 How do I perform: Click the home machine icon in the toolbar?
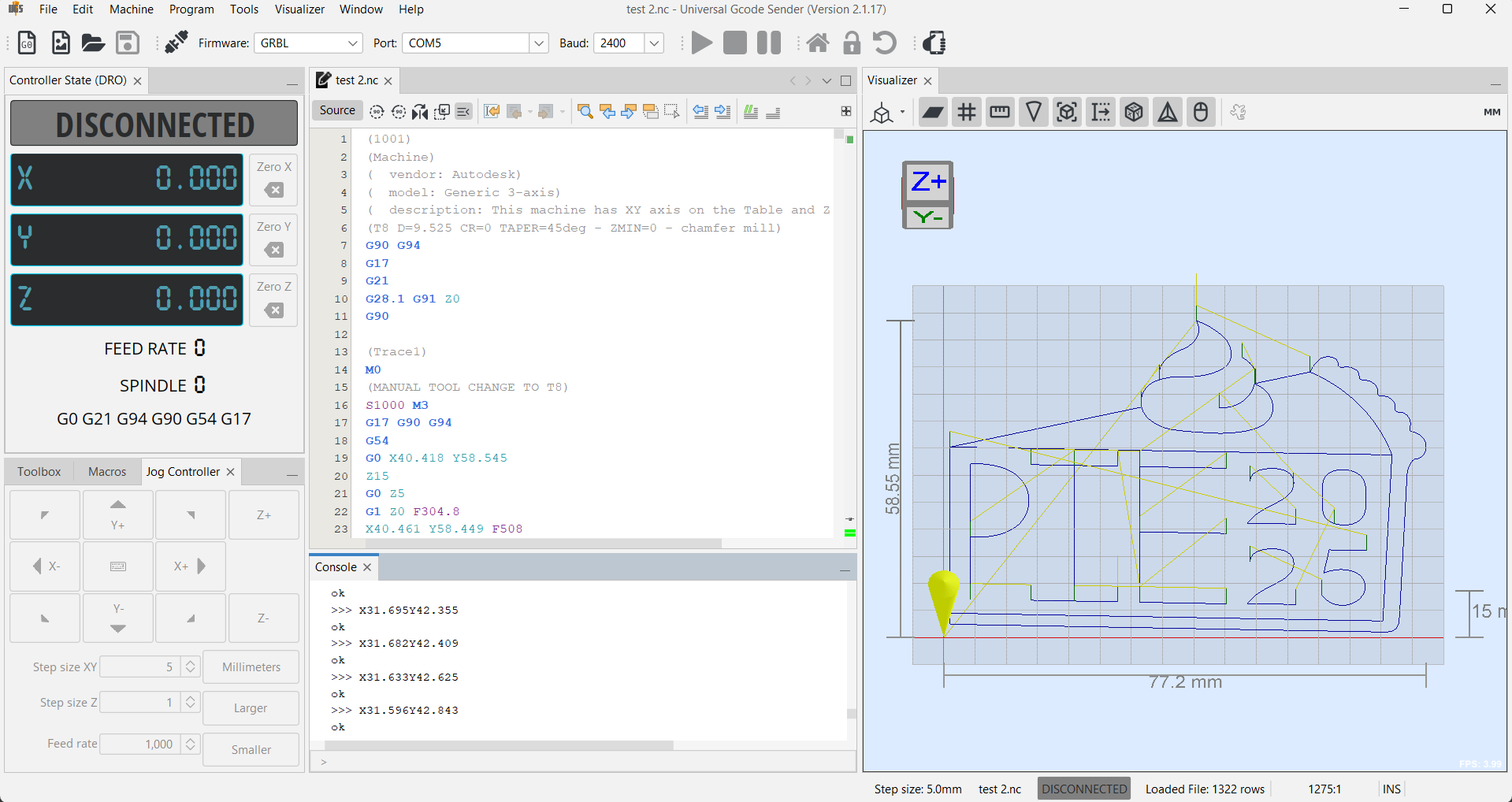(818, 43)
